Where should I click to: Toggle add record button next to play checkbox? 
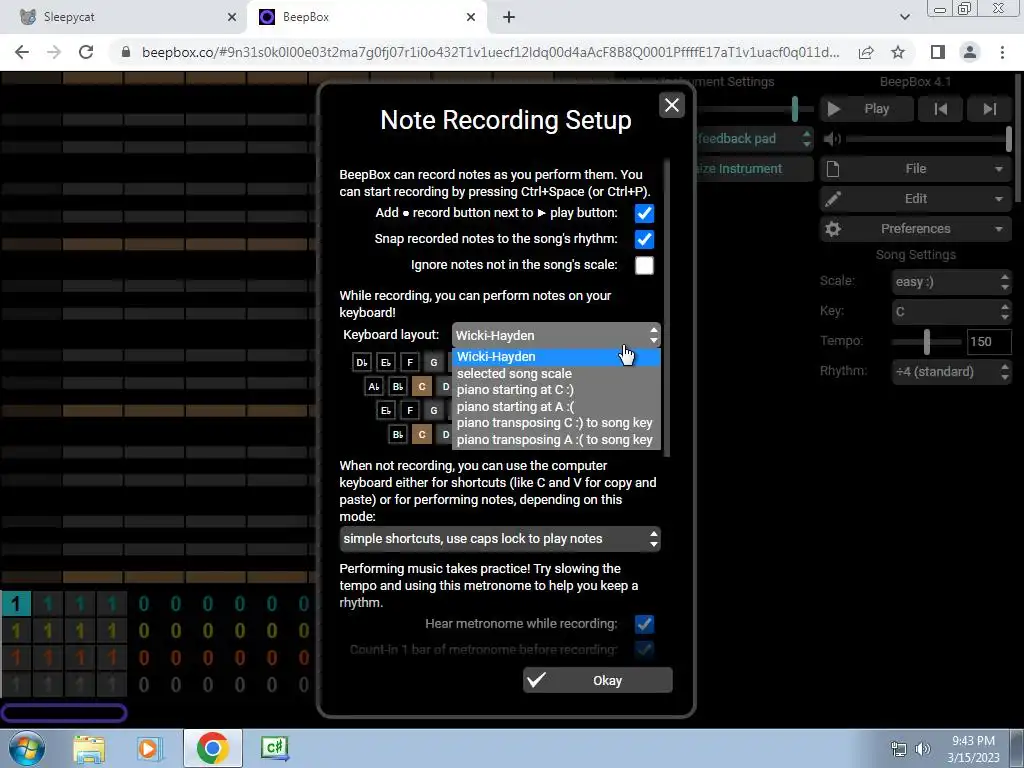(644, 214)
